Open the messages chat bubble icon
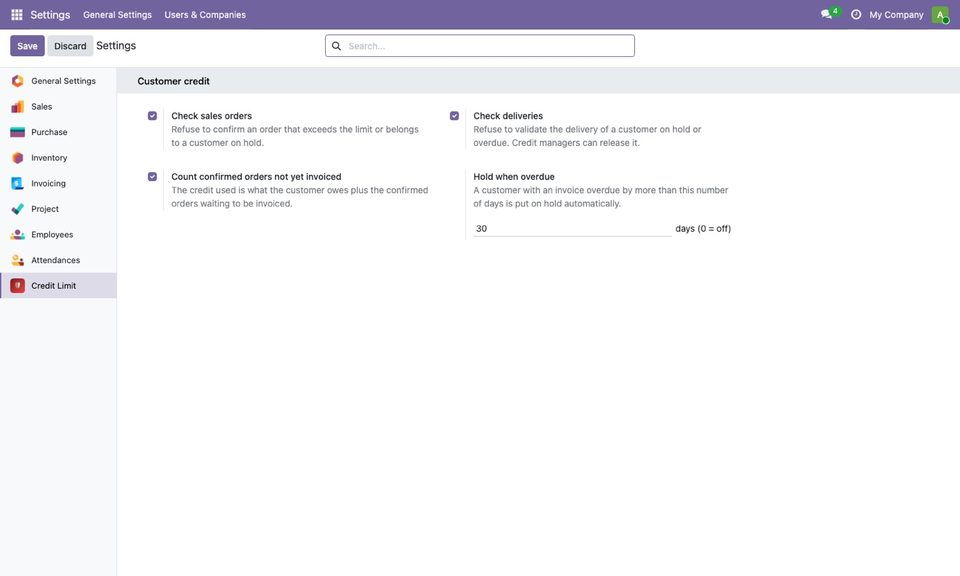The image size is (960, 576). (827, 14)
